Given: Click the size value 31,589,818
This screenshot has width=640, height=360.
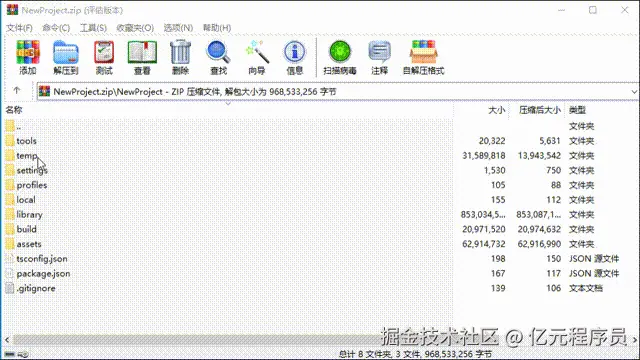Looking at the screenshot, I should [484, 156].
